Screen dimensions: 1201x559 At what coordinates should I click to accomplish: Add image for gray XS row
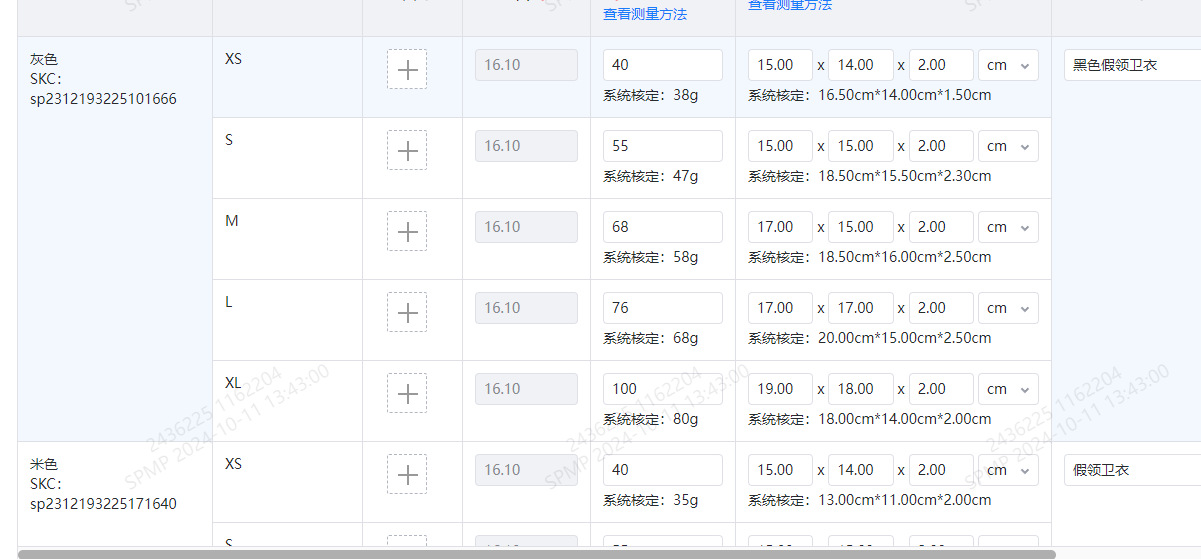click(407, 69)
